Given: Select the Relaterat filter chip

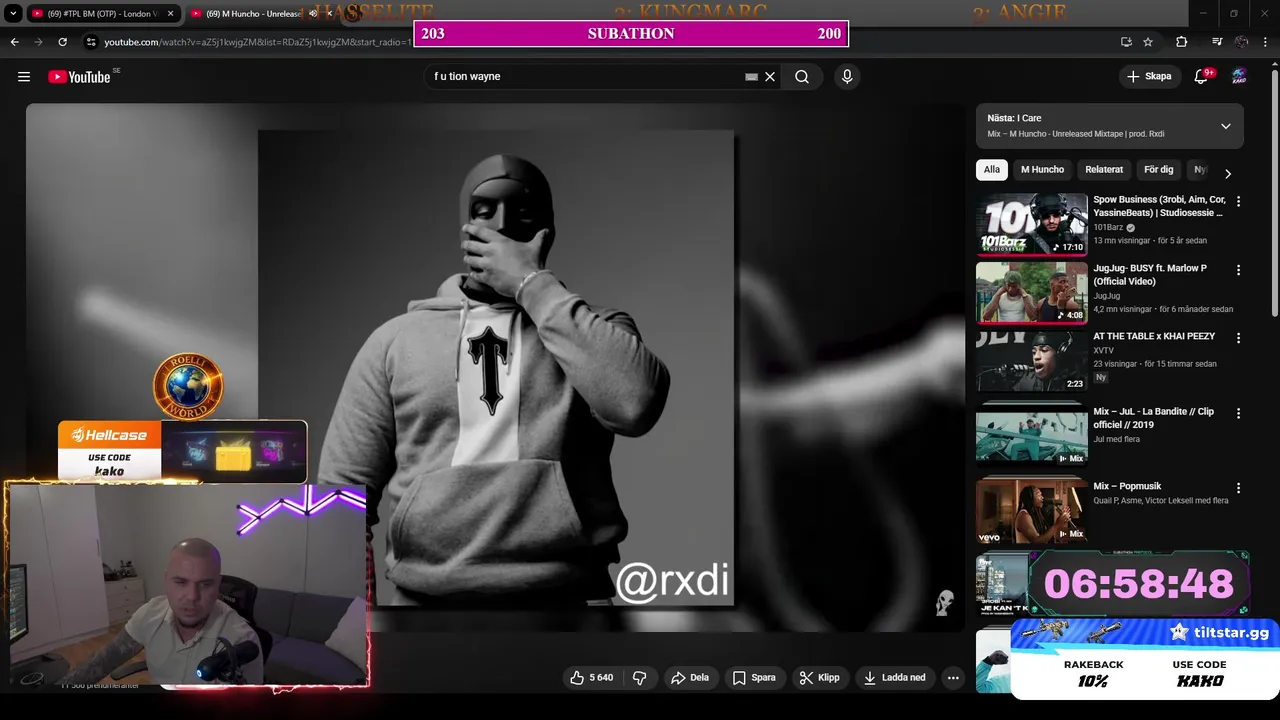Looking at the screenshot, I should 1104,170.
